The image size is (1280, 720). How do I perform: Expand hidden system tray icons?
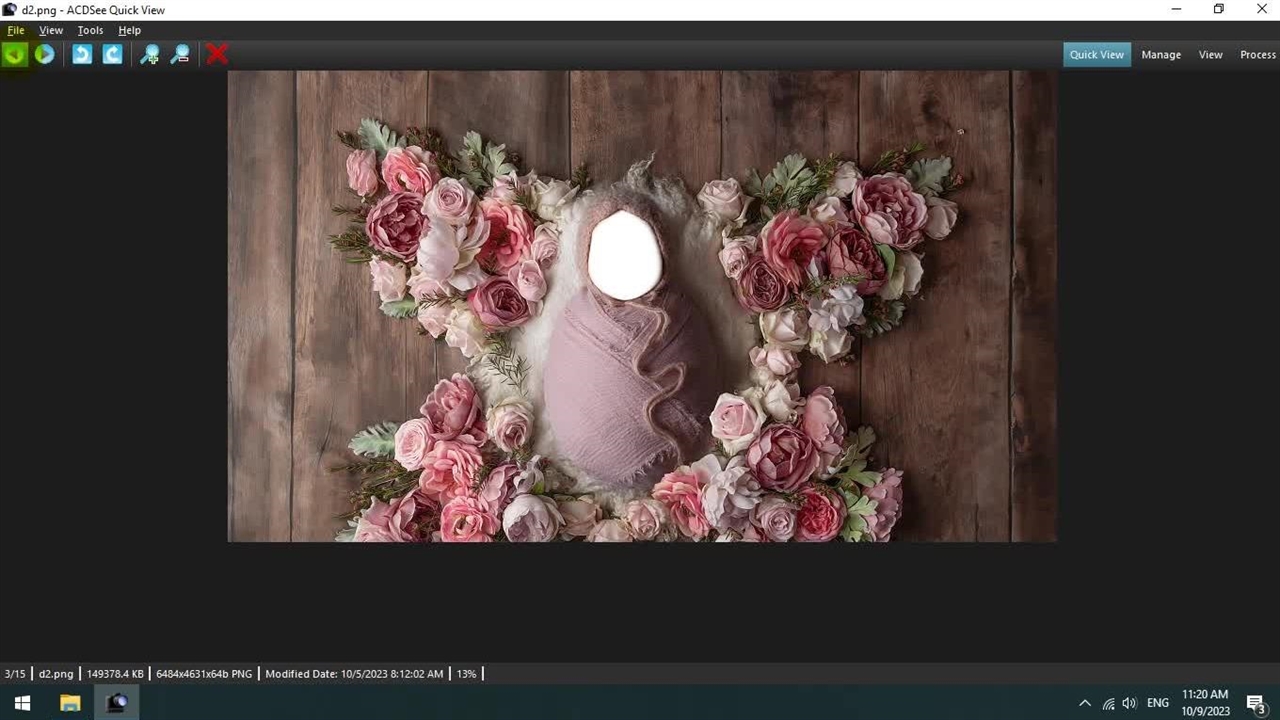(1084, 703)
